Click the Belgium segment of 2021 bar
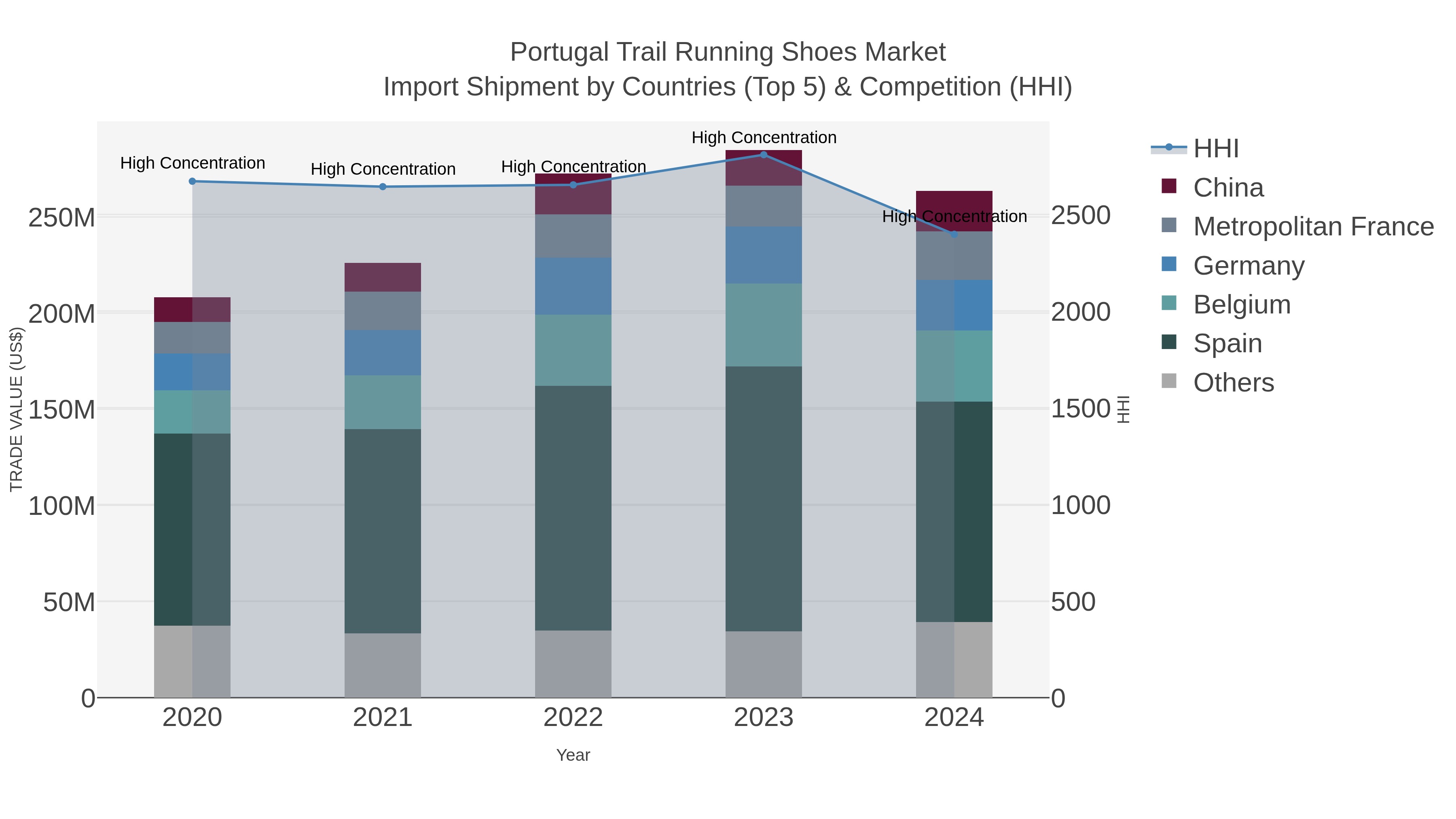 coord(383,402)
